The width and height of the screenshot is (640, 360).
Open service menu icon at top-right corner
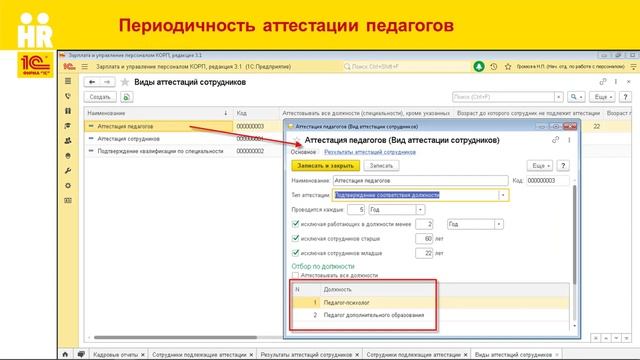pyautogui.click(x=633, y=67)
